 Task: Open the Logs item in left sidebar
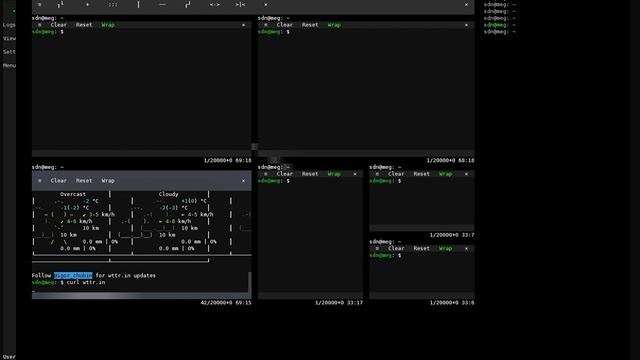click(x=9, y=25)
